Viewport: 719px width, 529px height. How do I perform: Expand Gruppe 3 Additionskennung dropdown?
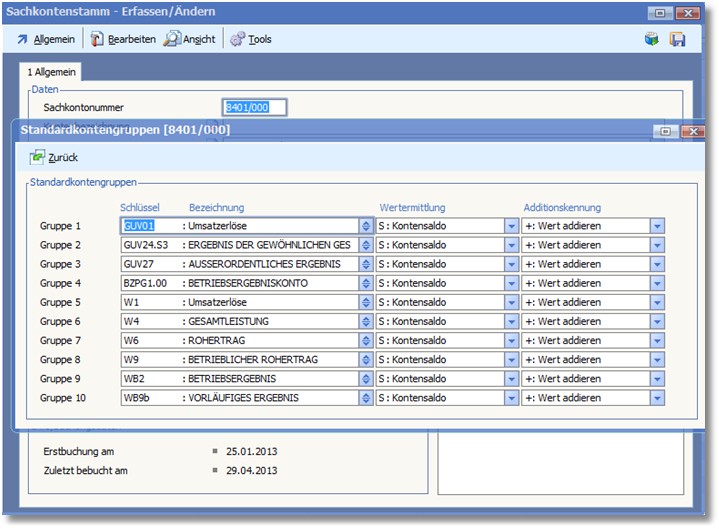(657, 264)
